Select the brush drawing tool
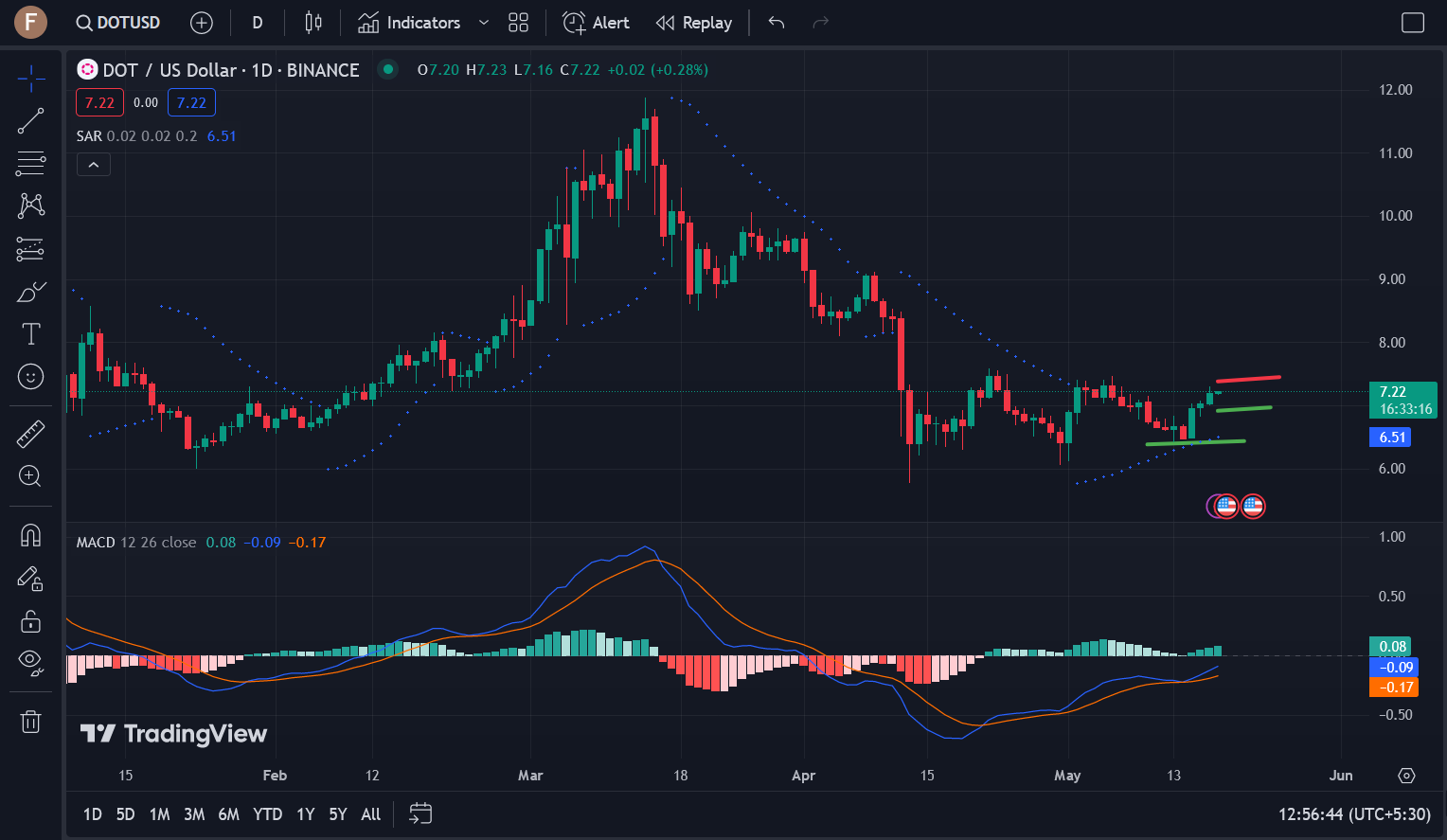Viewport: 1447px width, 840px height. pos(30,292)
